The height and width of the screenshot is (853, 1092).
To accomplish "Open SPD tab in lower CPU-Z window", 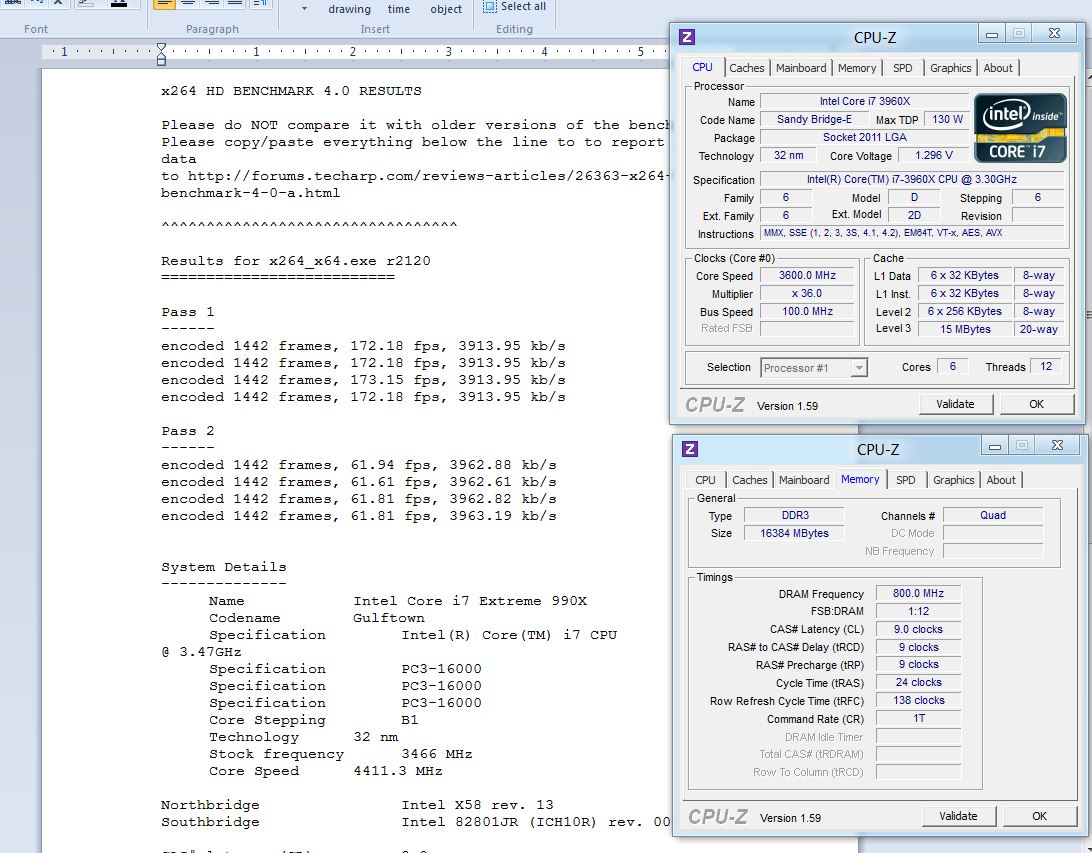I will pos(905,480).
